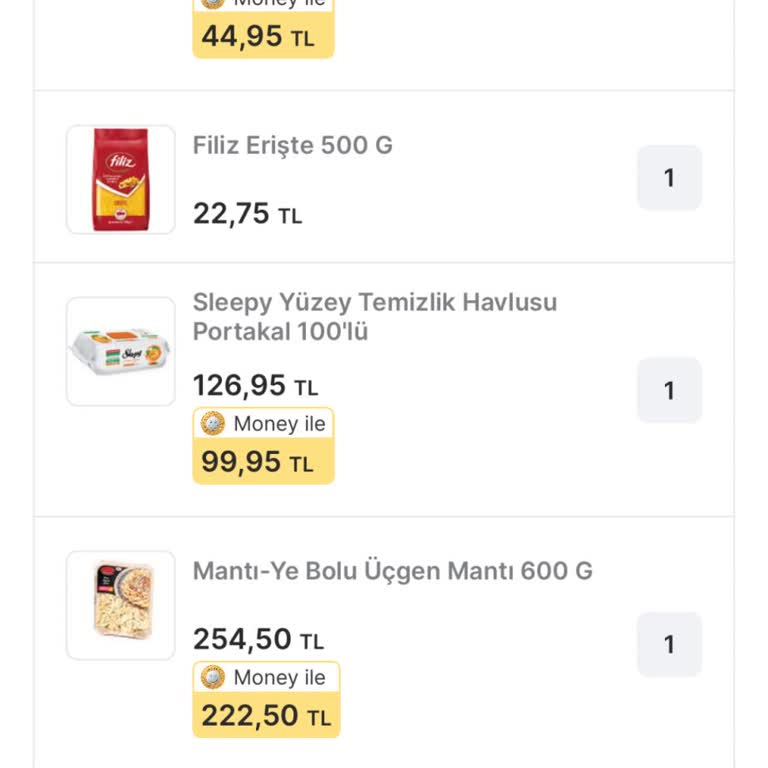Click the Money coin icon under Sleepy price
Viewport: 768px width, 768px height.
(x=213, y=424)
